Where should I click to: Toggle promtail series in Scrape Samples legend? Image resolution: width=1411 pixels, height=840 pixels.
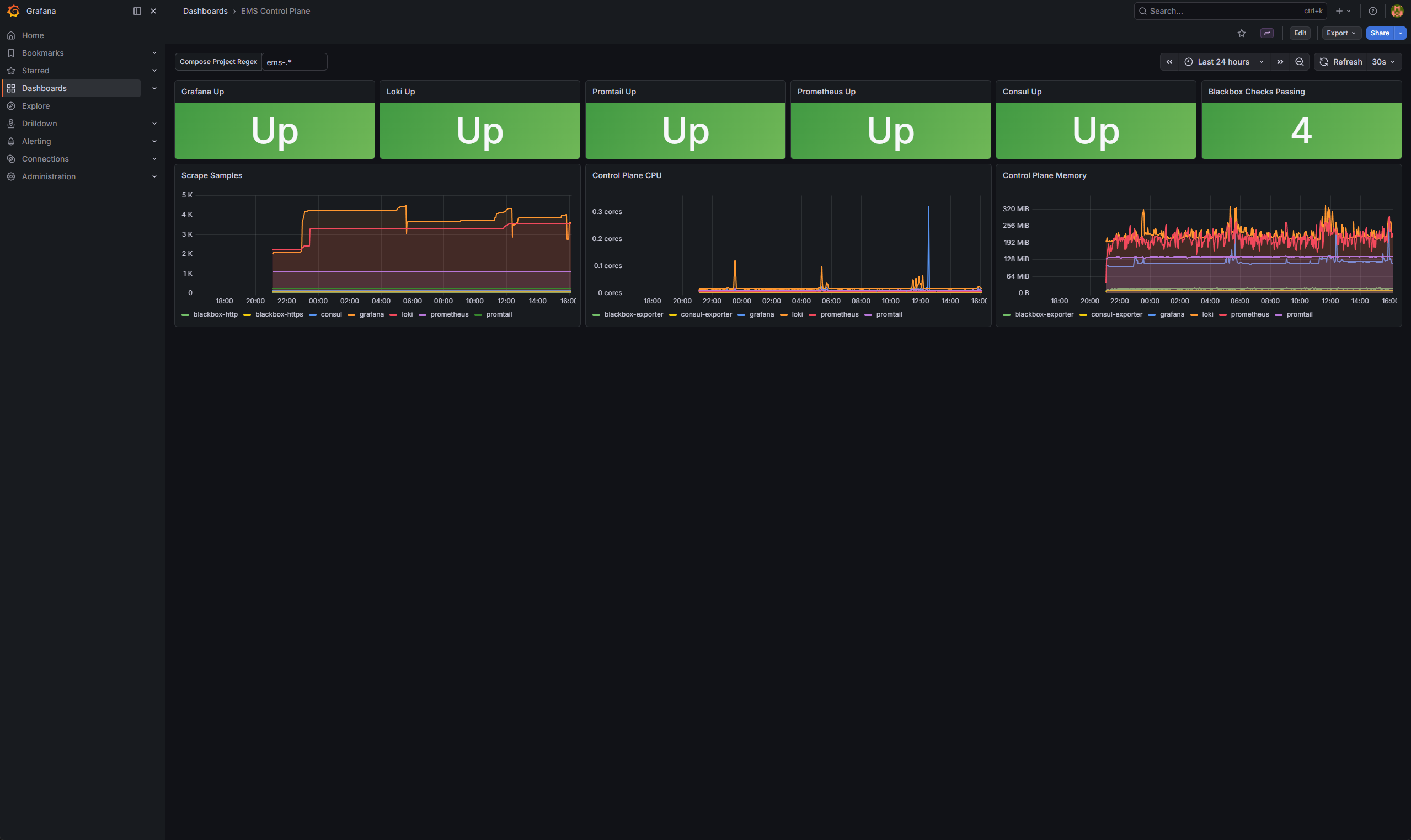pyautogui.click(x=499, y=314)
